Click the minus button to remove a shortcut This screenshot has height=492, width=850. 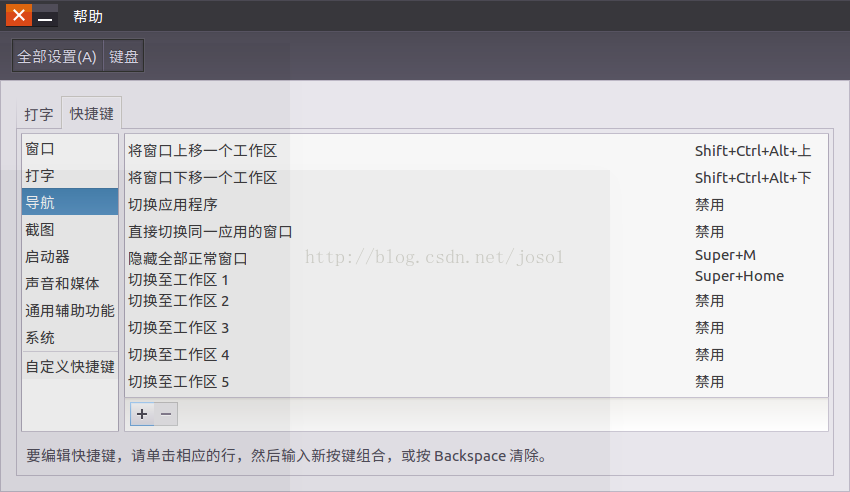166,414
